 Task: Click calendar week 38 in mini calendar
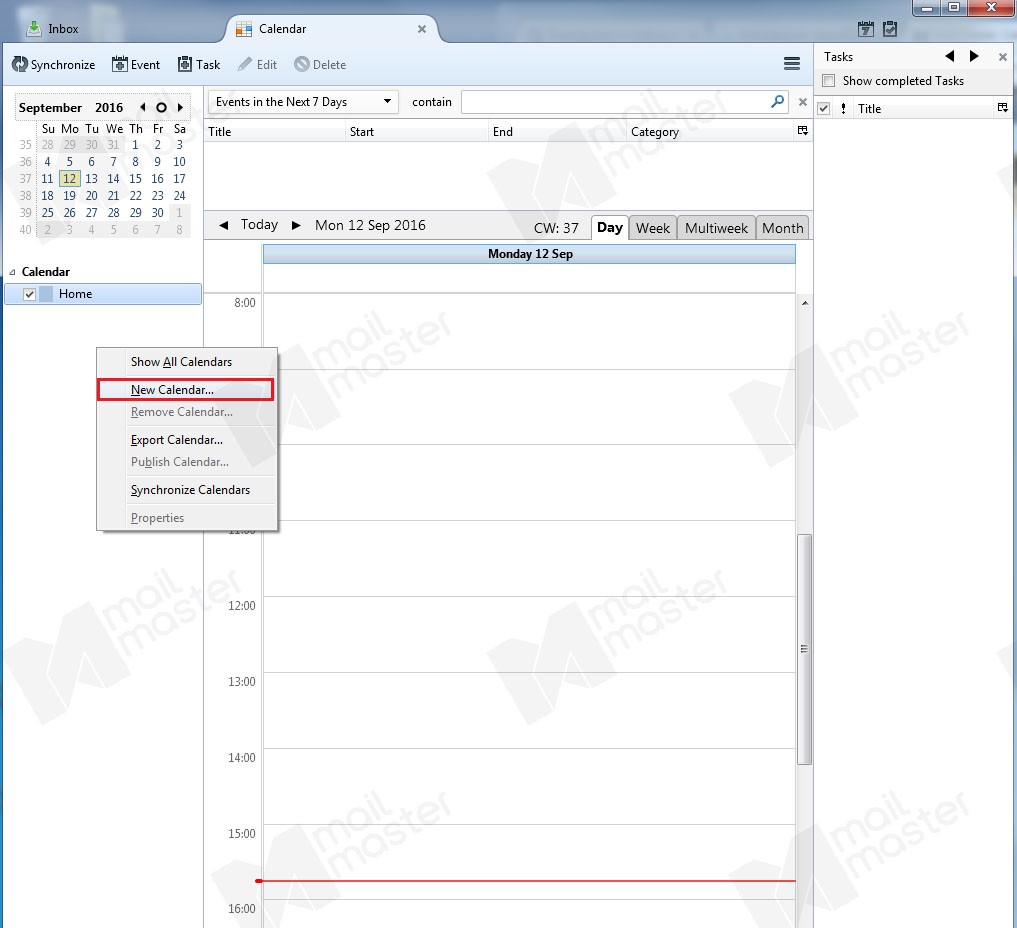pos(25,195)
